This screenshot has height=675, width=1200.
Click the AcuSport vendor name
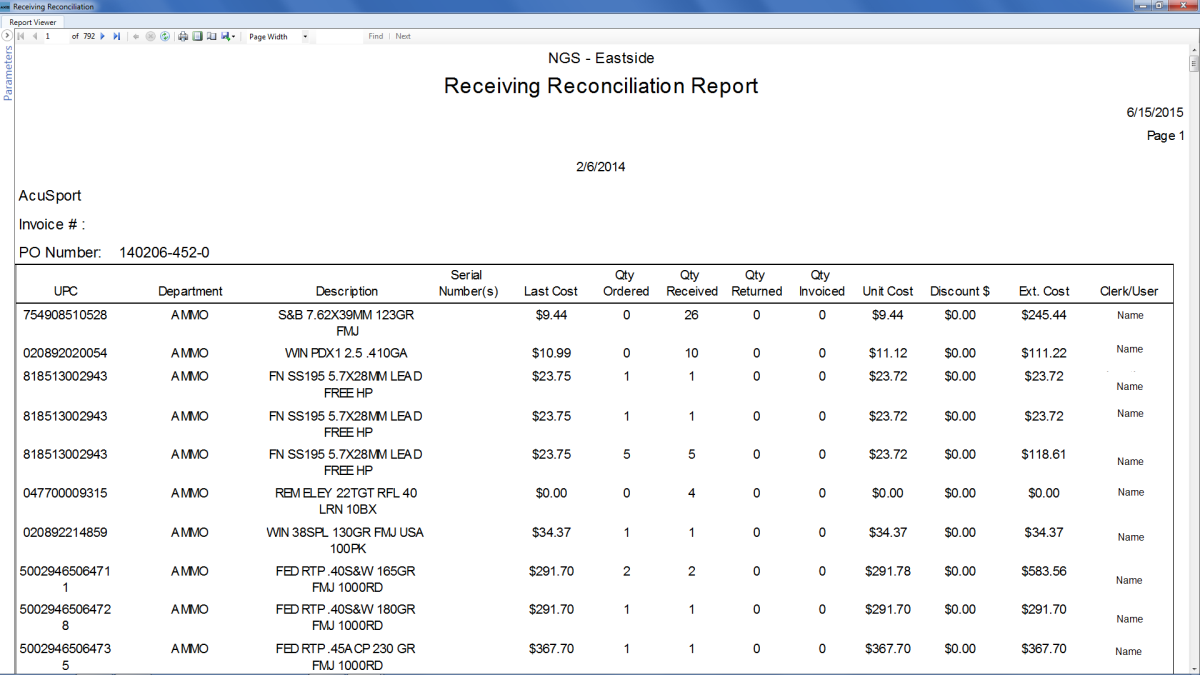pos(50,196)
